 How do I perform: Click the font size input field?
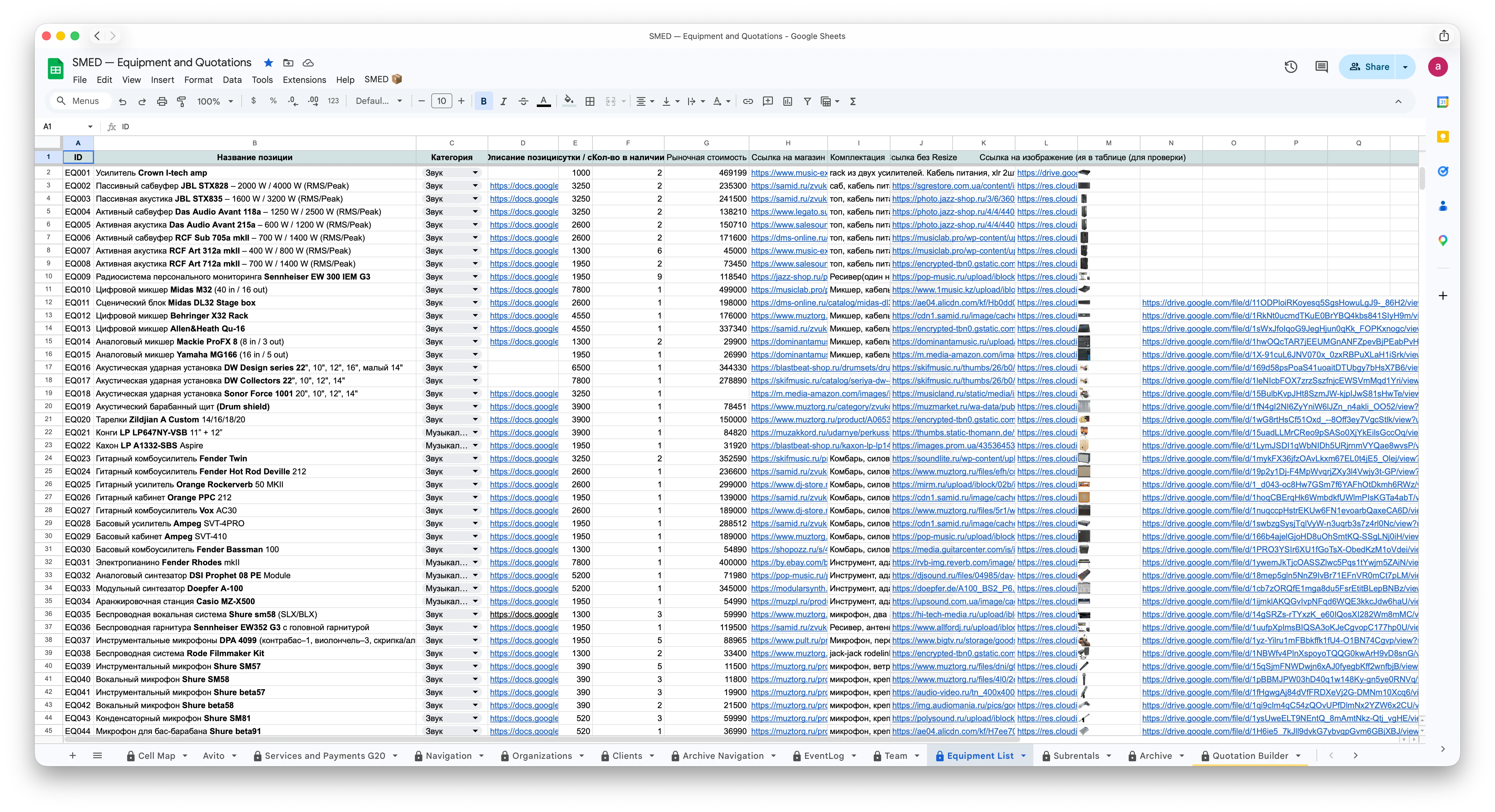coord(441,101)
